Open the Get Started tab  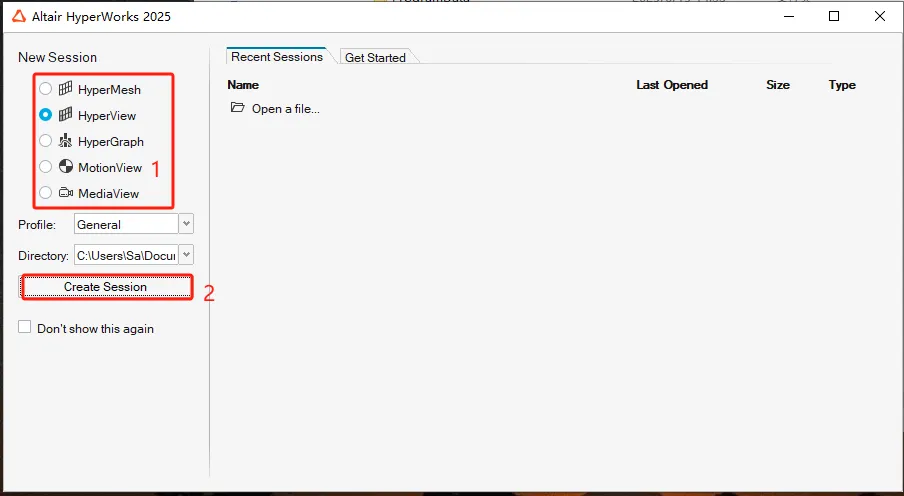point(375,57)
